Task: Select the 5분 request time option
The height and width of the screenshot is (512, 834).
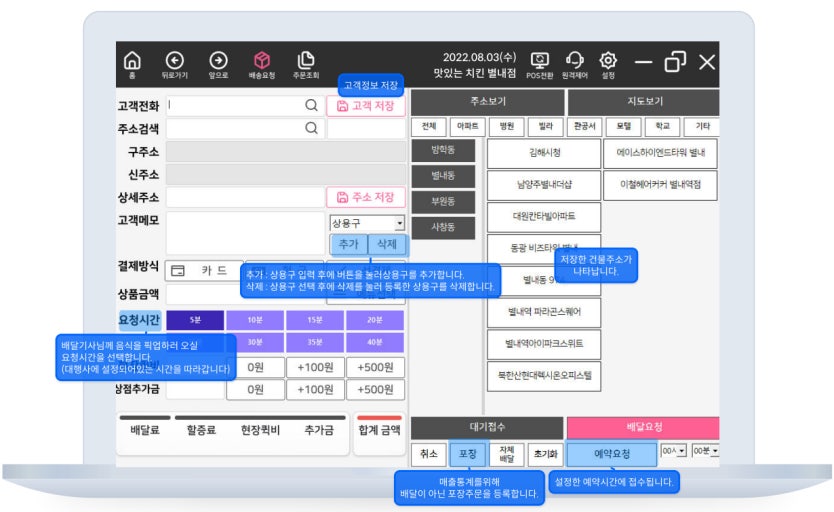Action: pyautogui.click(x=195, y=320)
